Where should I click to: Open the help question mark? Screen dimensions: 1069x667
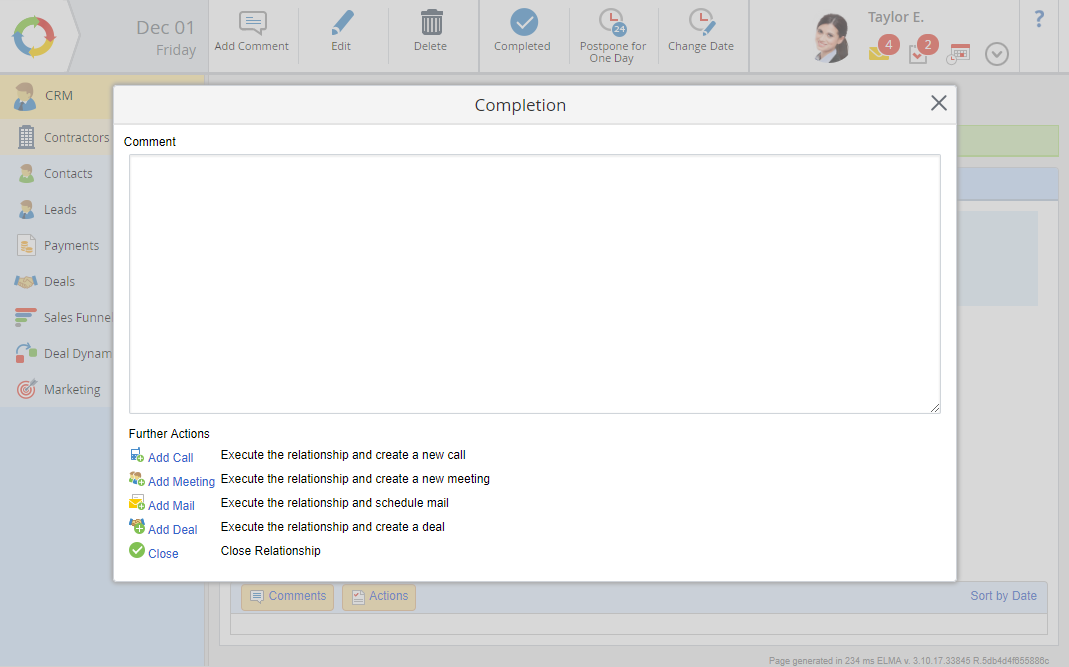pyautogui.click(x=1039, y=19)
